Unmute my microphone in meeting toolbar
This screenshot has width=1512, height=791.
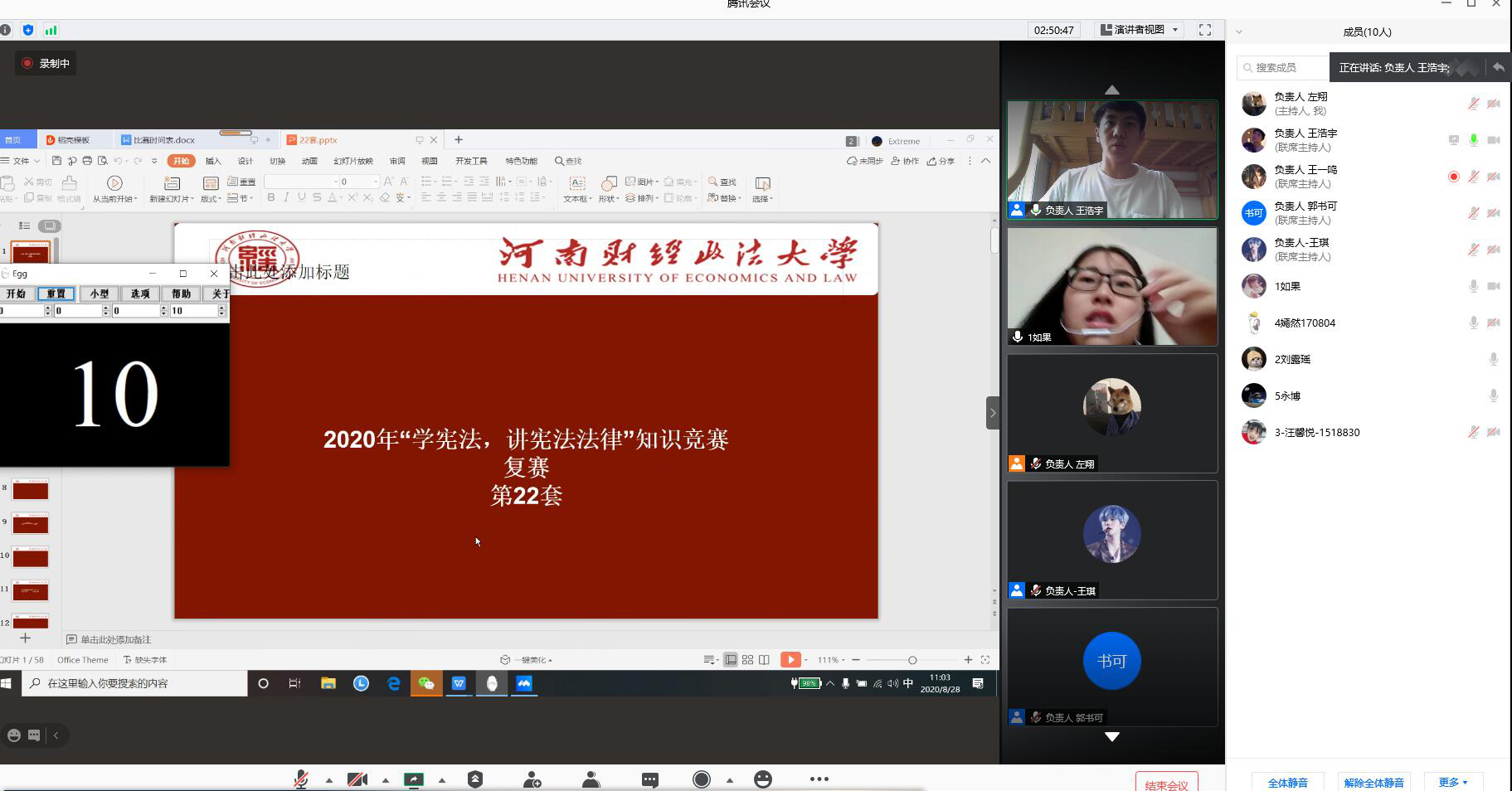pos(301,779)
